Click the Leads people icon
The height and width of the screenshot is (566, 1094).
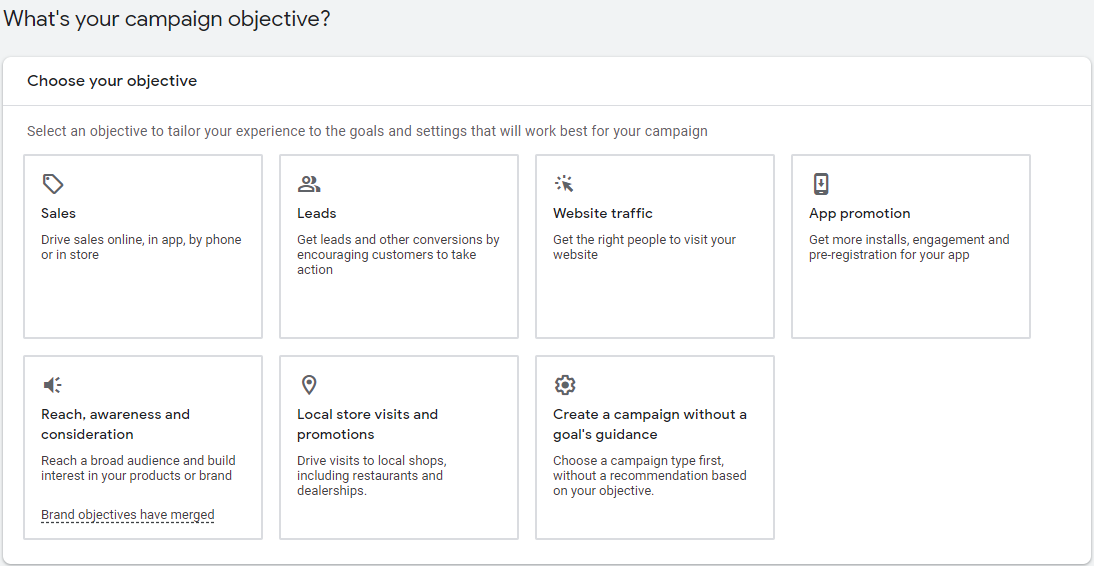coord(309,184)
